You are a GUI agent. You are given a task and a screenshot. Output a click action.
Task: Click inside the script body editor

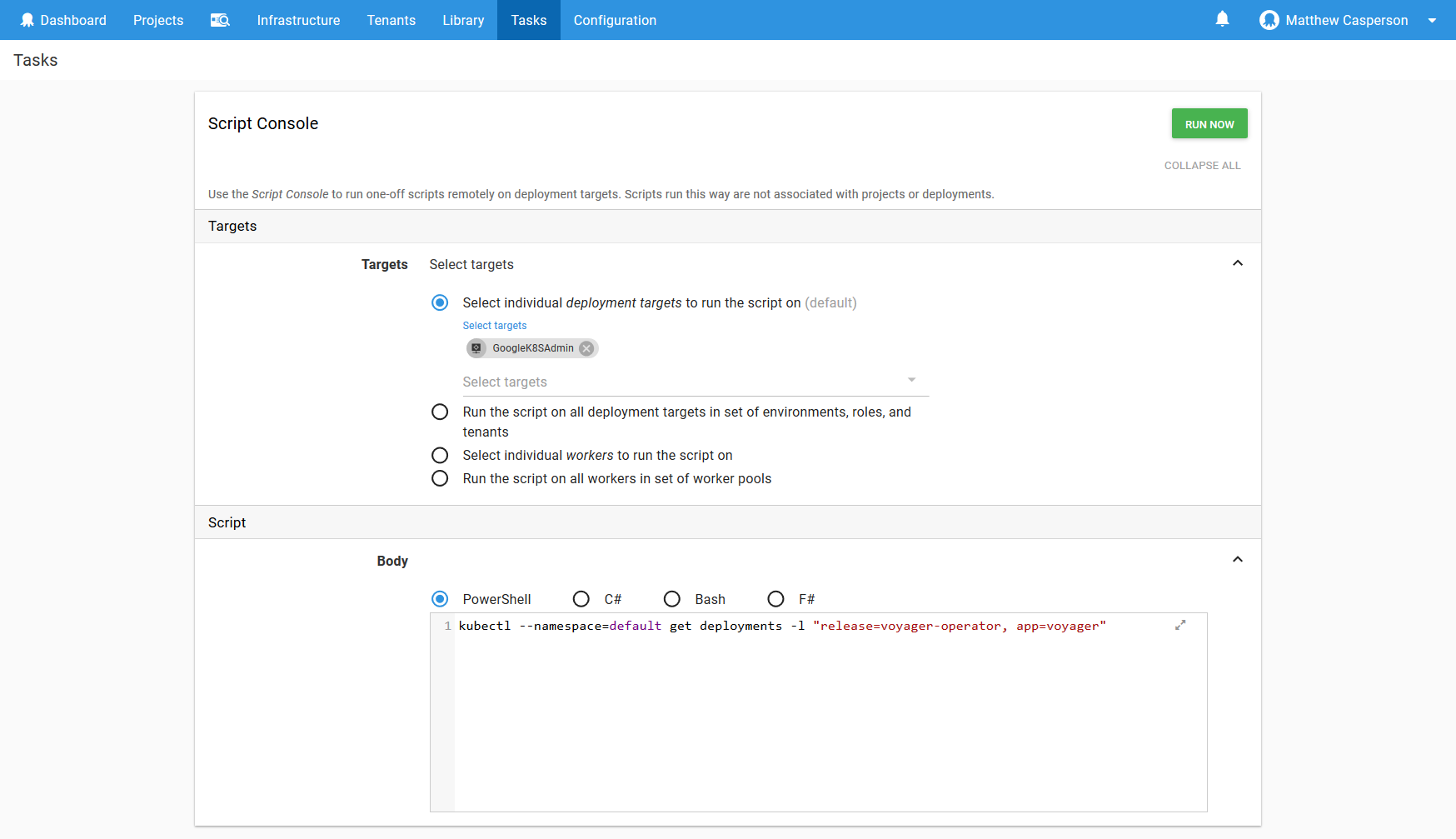coord(825,717)
